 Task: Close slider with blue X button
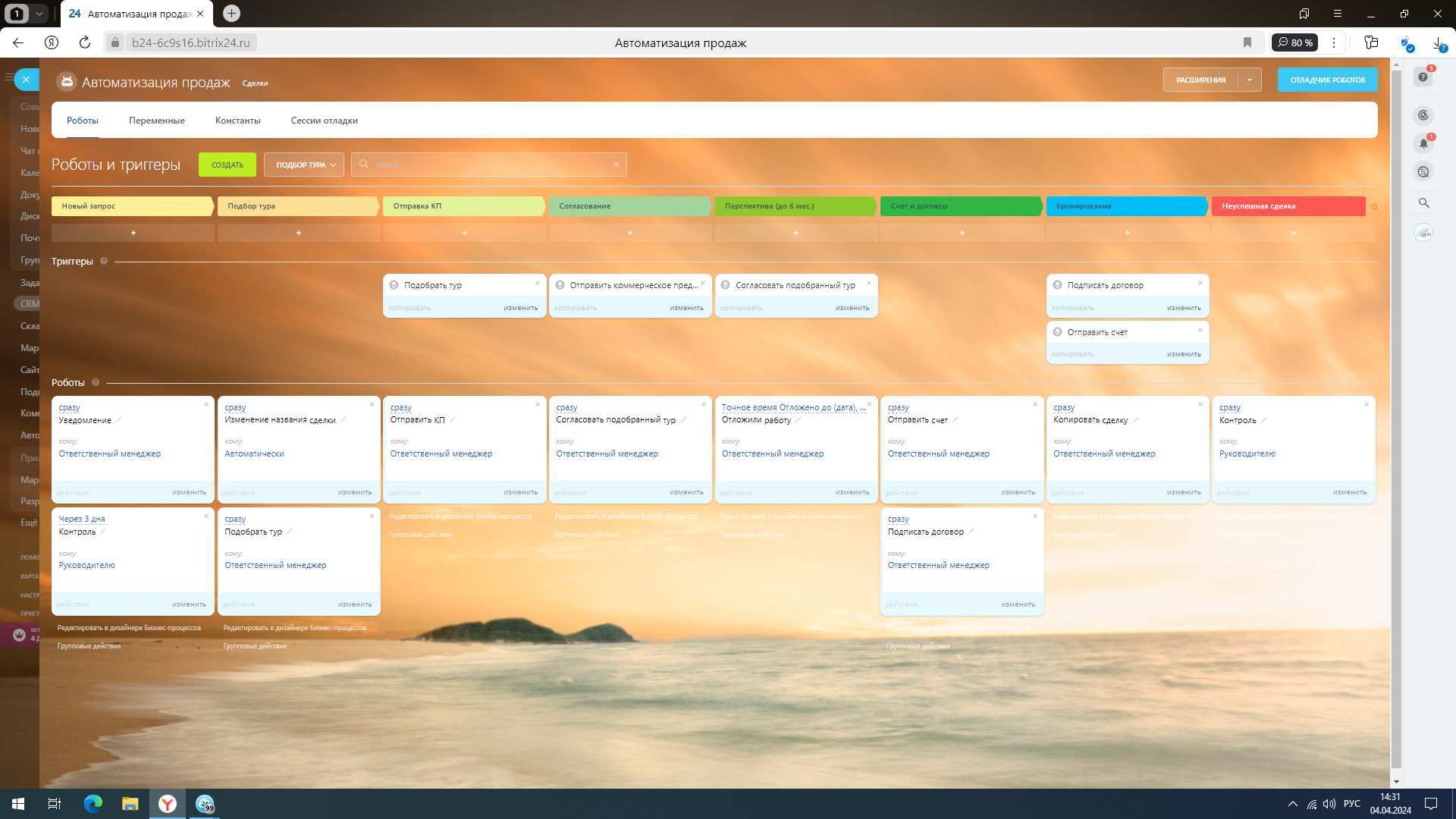pos(26,80)
